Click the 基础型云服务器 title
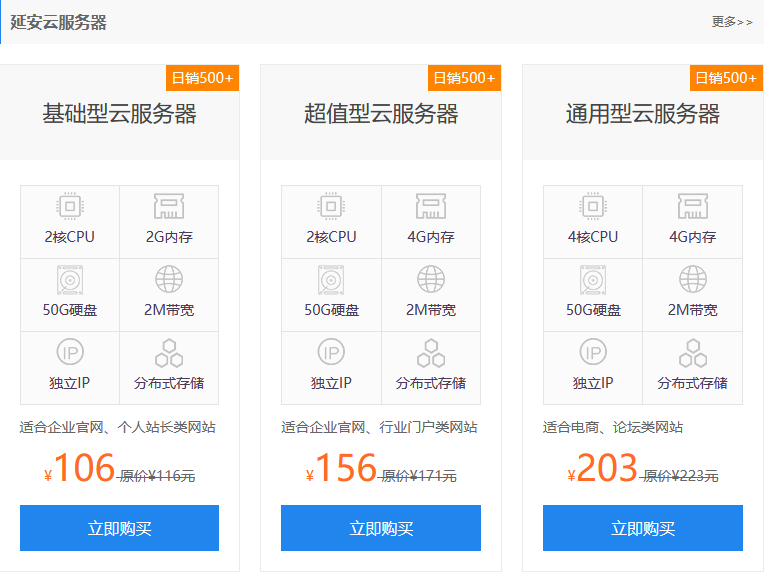 click(x=119, y=114)
